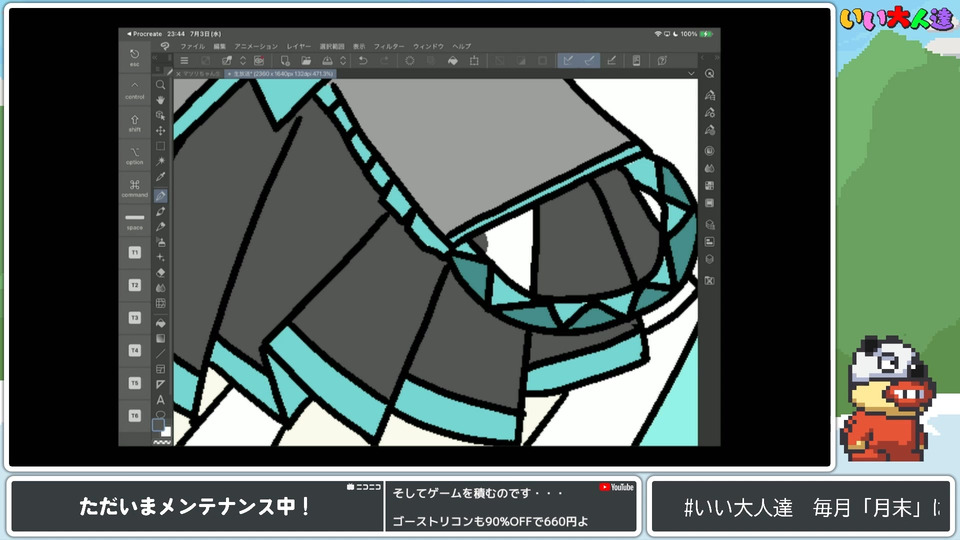
Task: Toggle the option modifier key
Action: click(x=135, y=155)
